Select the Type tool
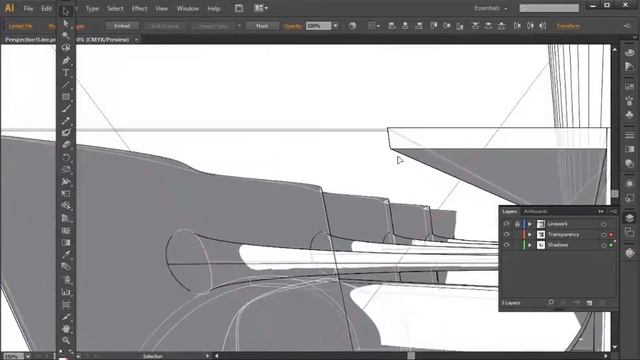 [x=66, y=73]
